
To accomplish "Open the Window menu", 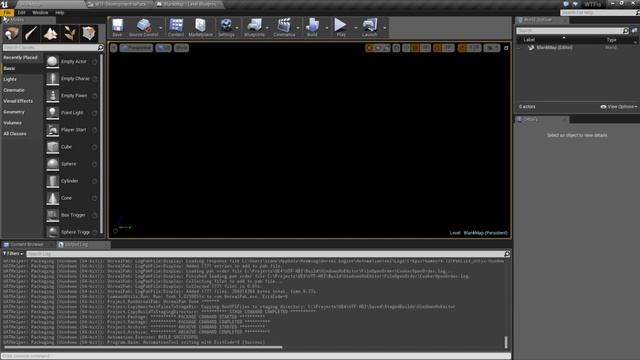I will 40,13.
